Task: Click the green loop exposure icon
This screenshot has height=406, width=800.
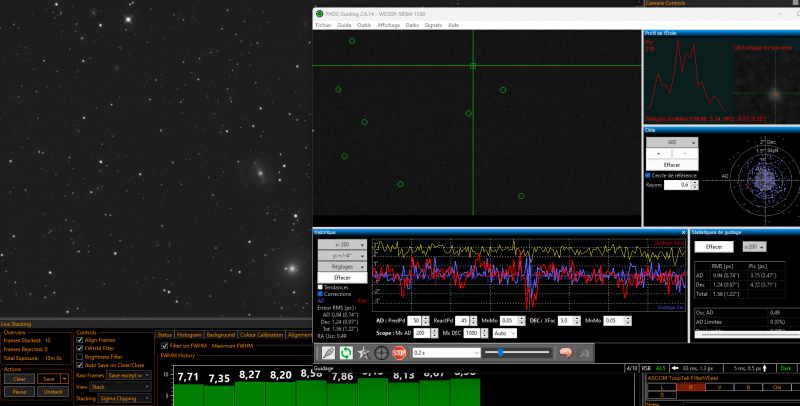Action: click(346, 352)
